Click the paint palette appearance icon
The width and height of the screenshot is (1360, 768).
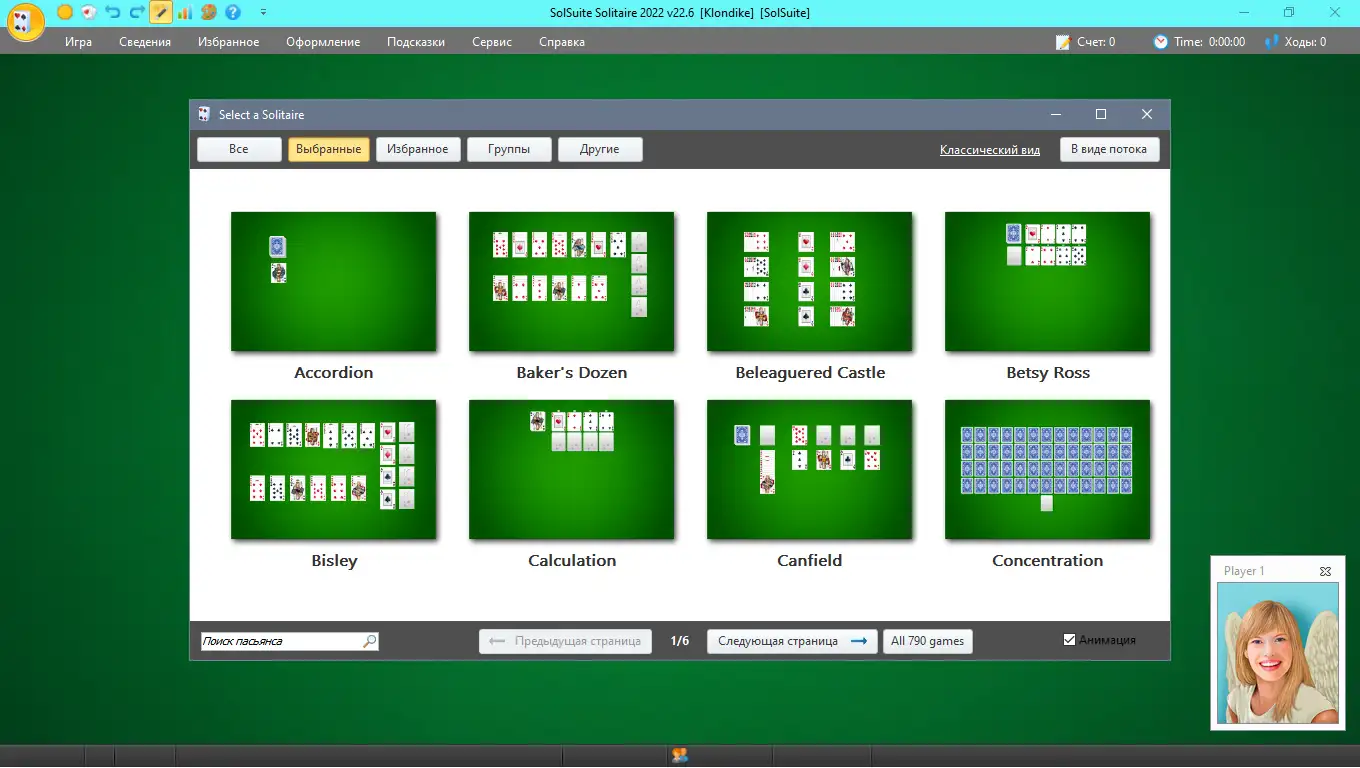pos(208,12)
